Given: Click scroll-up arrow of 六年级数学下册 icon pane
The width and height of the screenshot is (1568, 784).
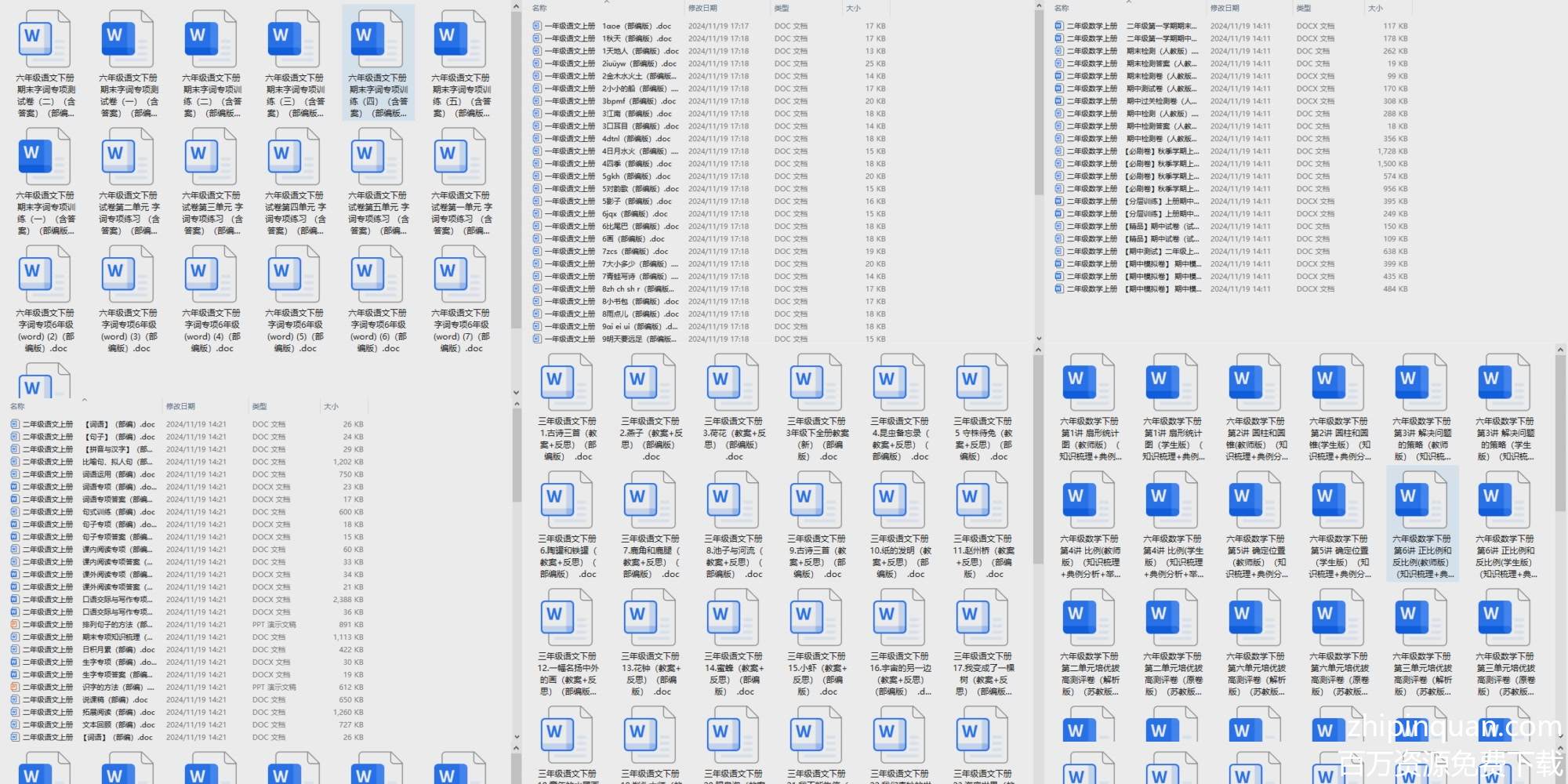Looking at the screenshot, I should point(1560,350).
